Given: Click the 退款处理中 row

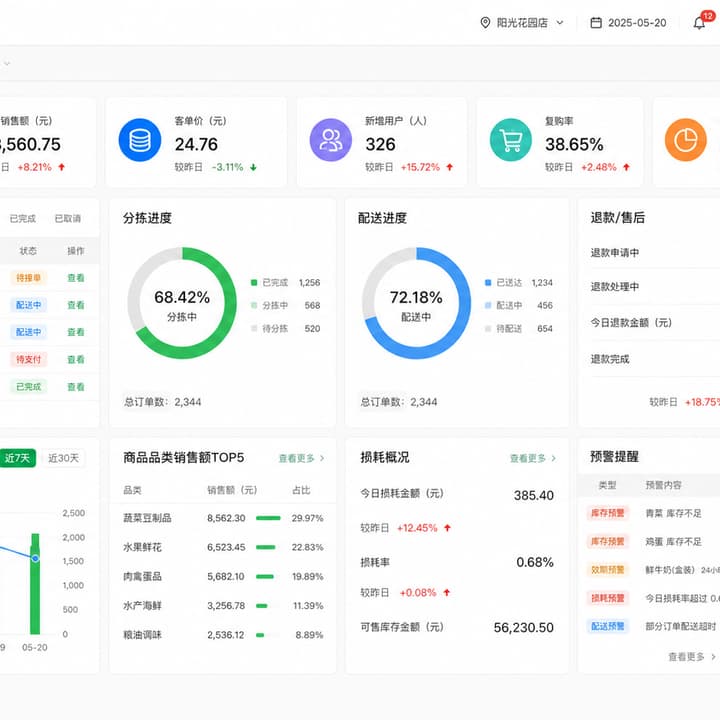Looking at the screenshot, I should pyautogui.click(x=649, y=287).
